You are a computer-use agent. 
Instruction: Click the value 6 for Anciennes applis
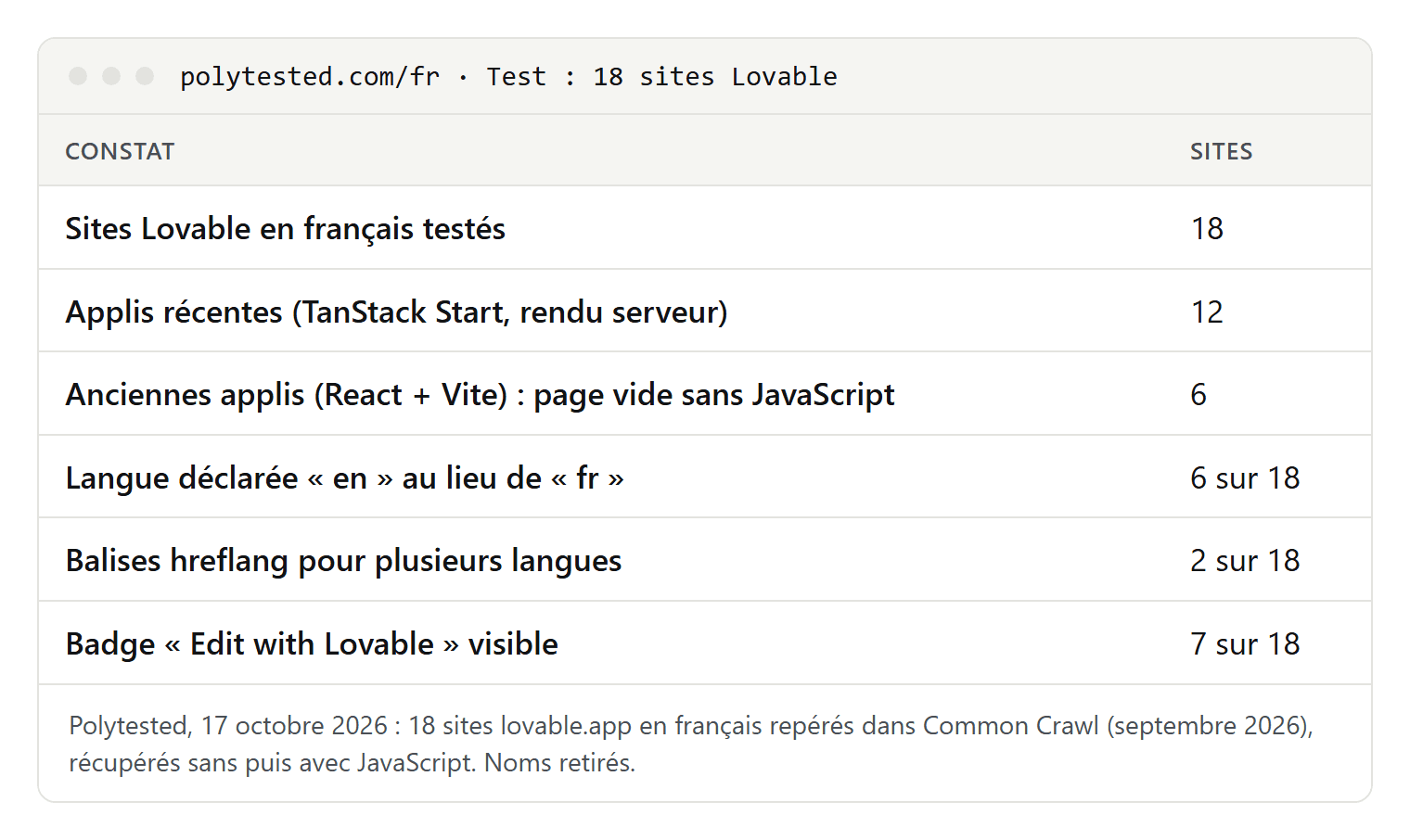pos(1198,395)
